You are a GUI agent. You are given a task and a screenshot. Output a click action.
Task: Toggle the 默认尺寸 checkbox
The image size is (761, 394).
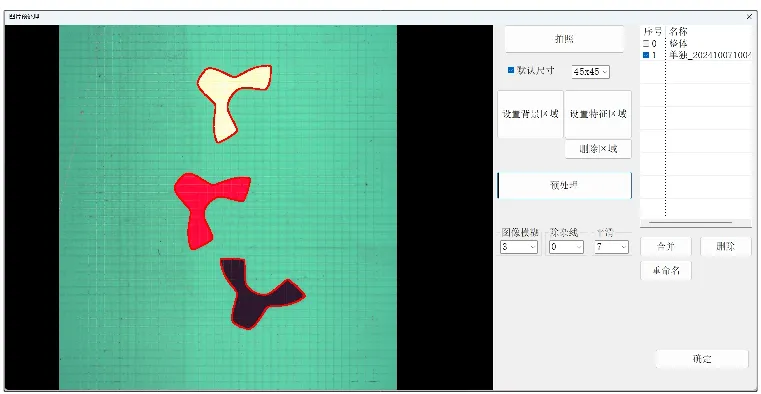point(511,70)
